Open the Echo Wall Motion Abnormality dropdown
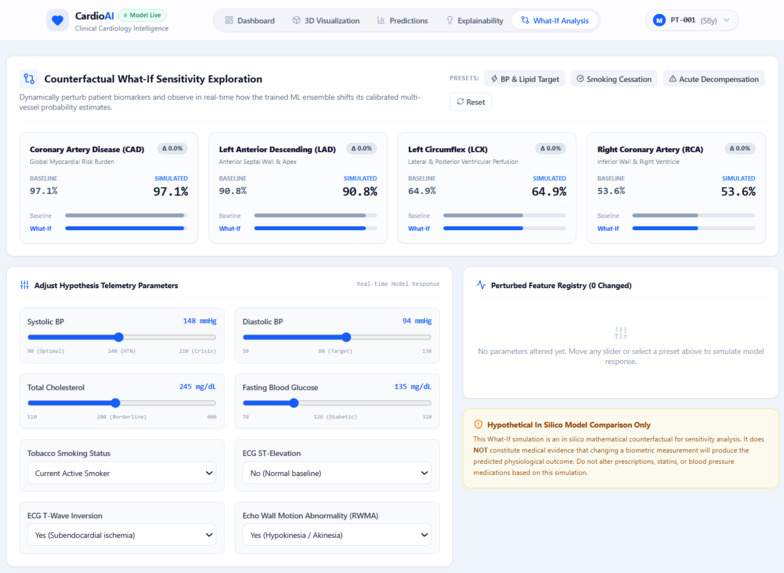Image resolution: width=784 pixels, height=573 pixels. 337,535
